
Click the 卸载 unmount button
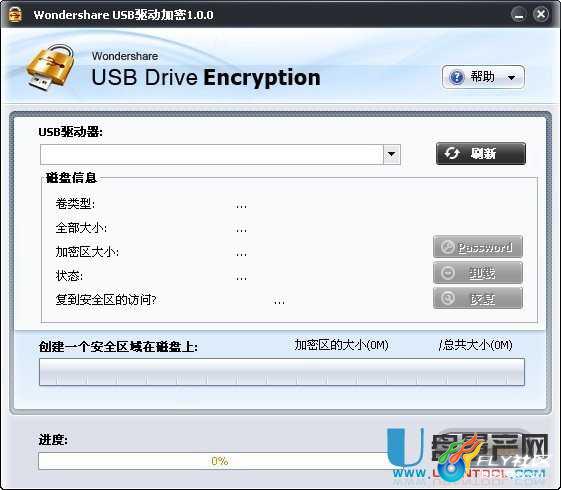[x=478, y=273]
